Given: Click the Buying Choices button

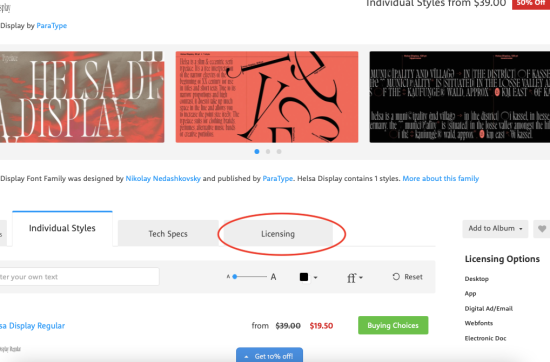Looking at the screenshot, I should [393, 325].
